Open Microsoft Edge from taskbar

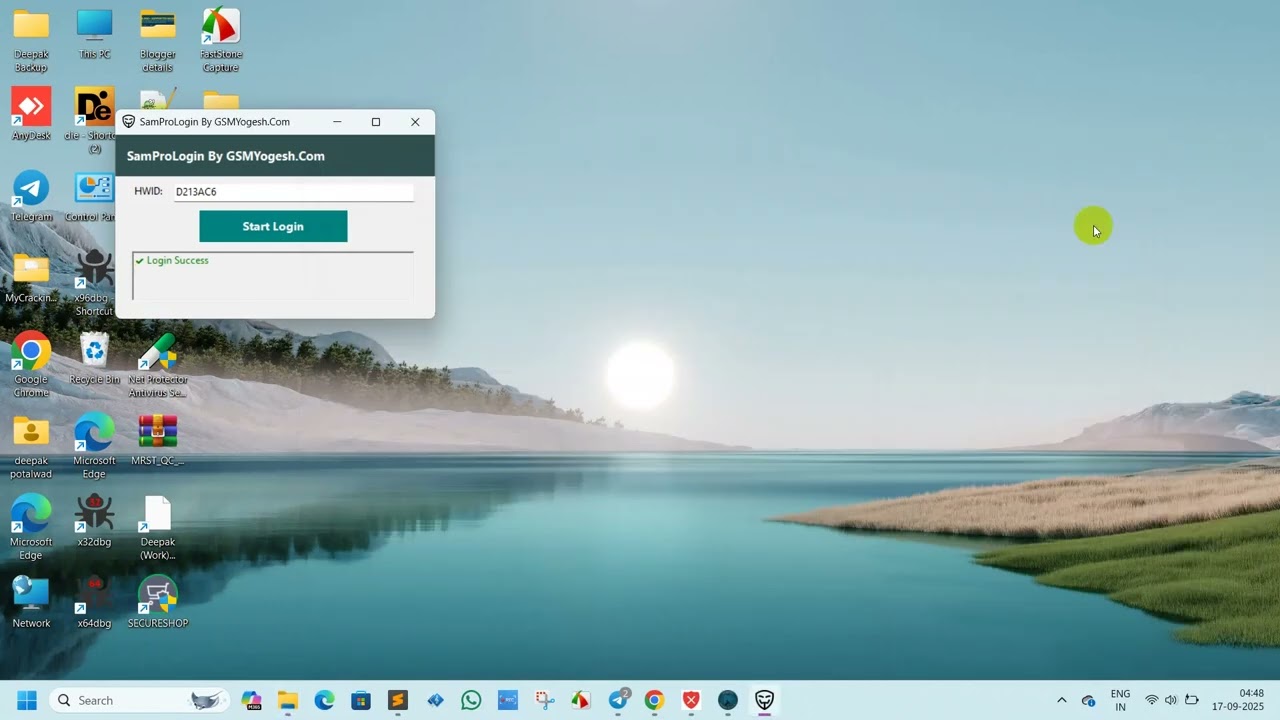(x=324, y=700)
